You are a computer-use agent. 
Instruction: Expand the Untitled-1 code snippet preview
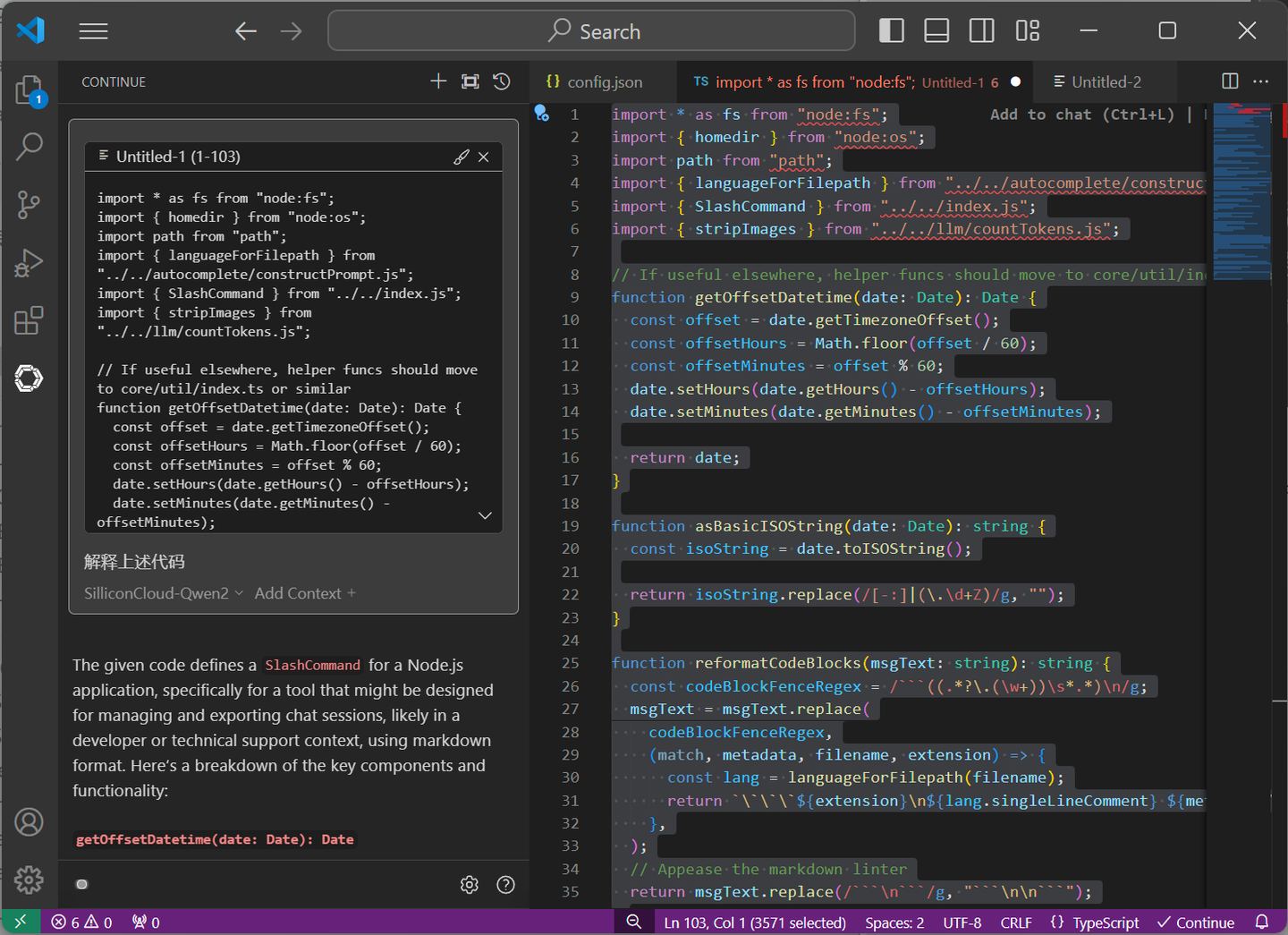click(485, 515)
